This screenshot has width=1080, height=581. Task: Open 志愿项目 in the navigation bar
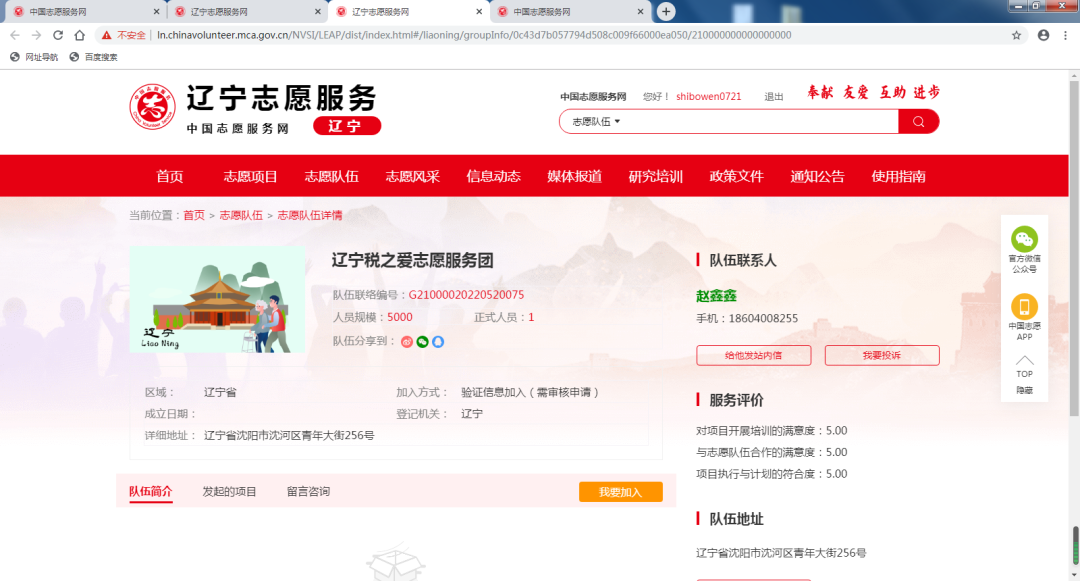(250, 176)
